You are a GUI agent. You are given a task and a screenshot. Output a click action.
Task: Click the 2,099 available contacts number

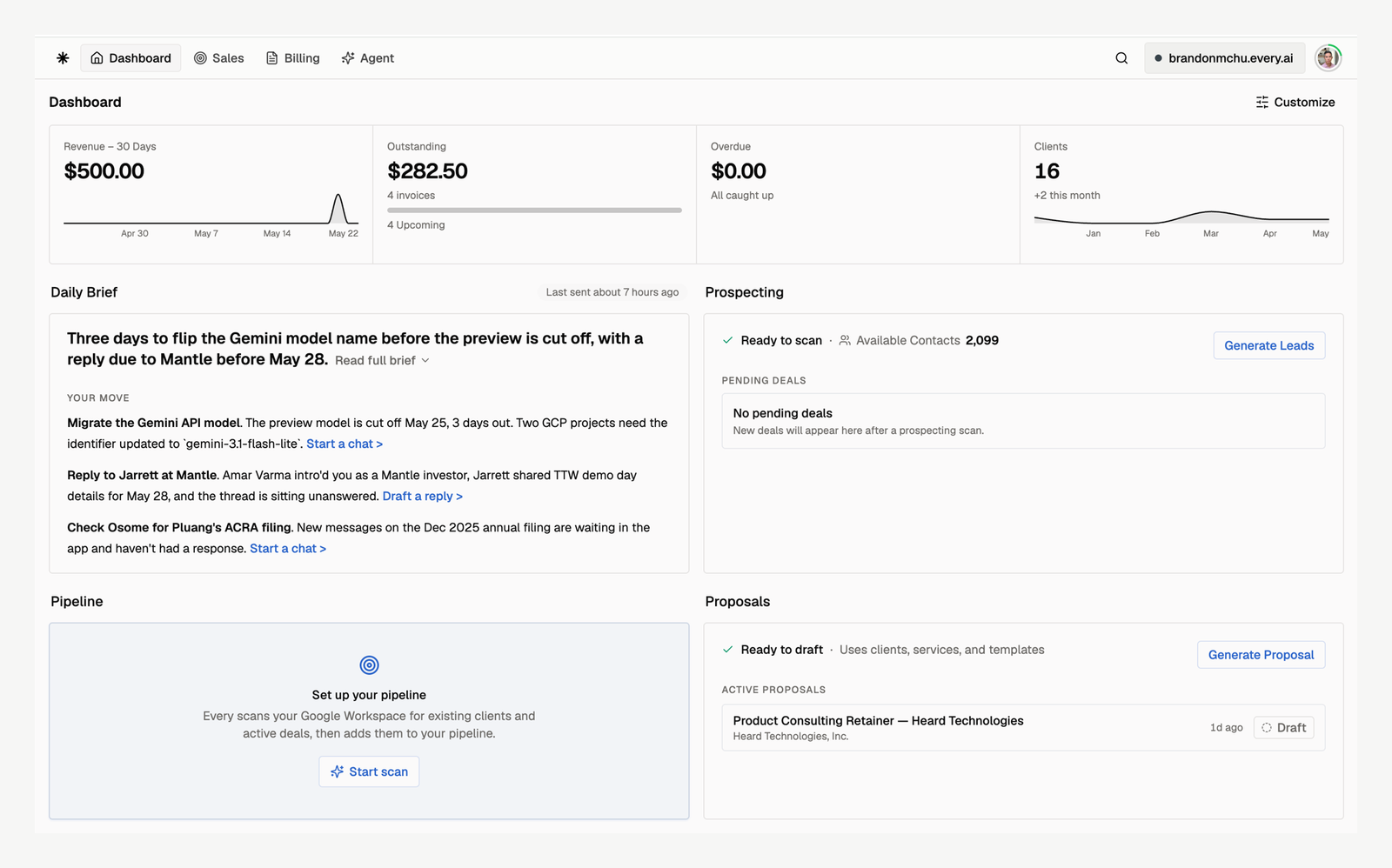pos(982,340)
